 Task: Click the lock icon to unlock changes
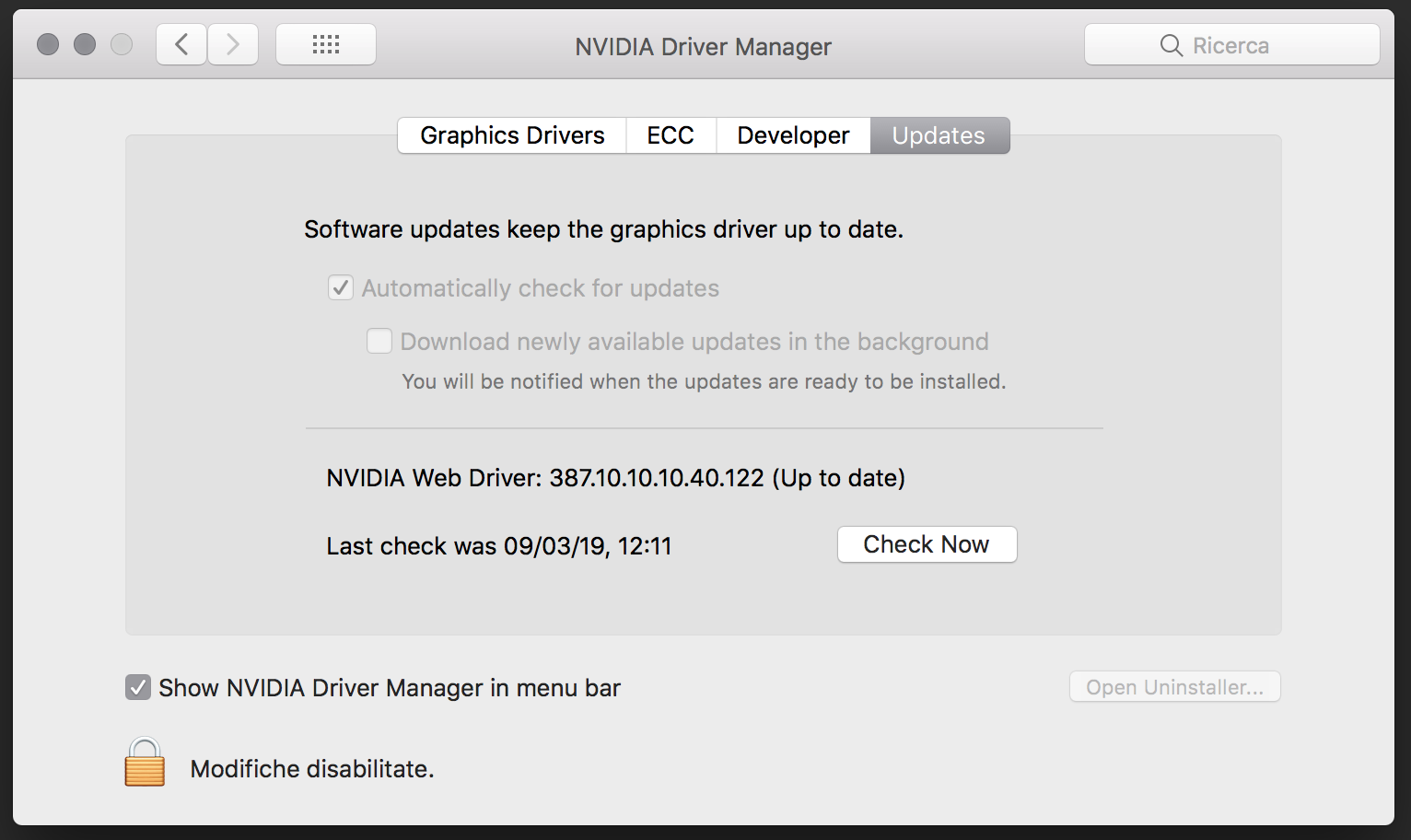point(145,763)
